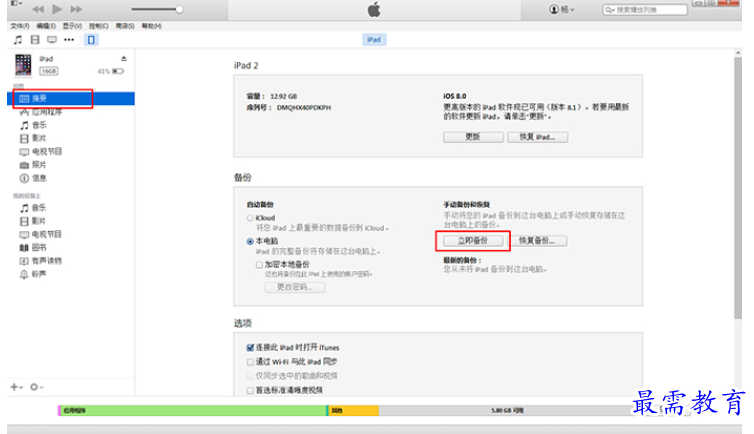Click the yellow 其他 storage bar segment
754x434 pixels.
point(353,410)
